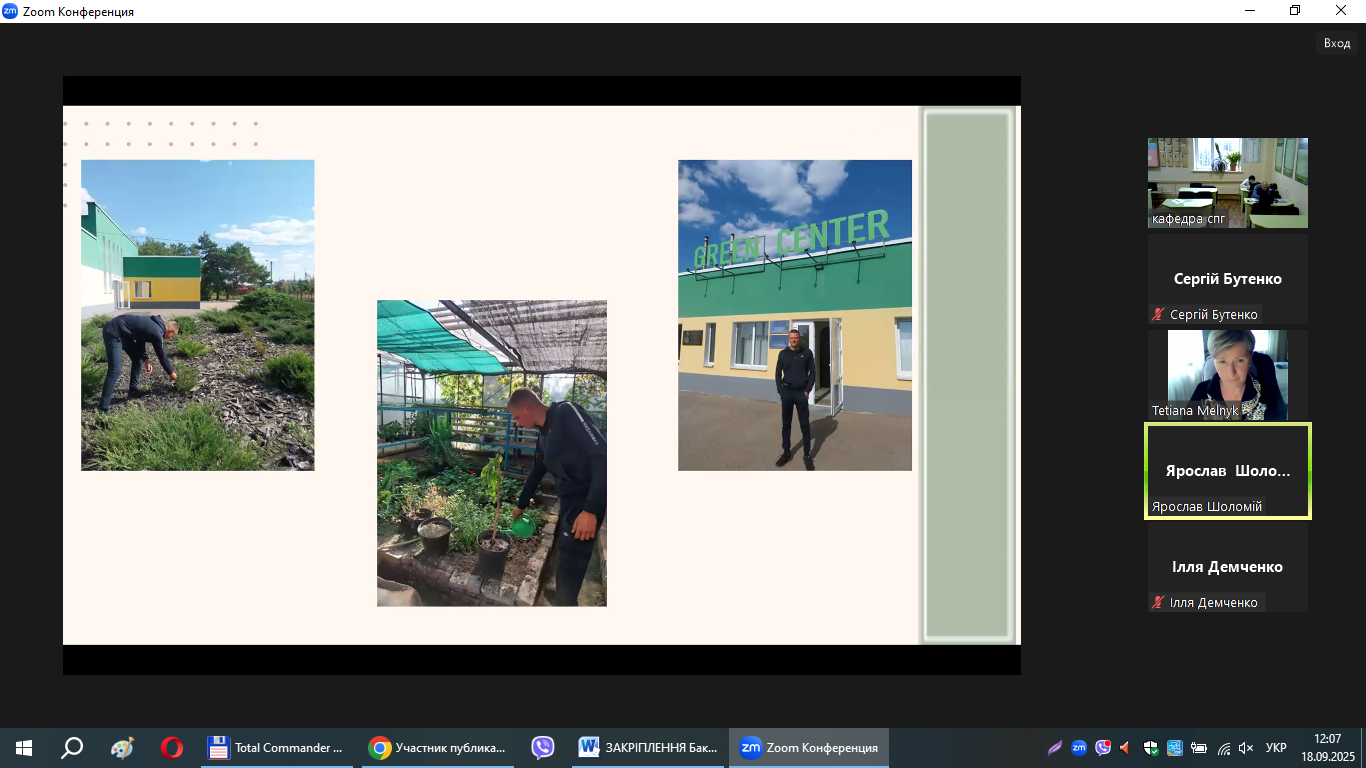The image size is (1366, 768).
Task: Select the Tetiana Melnyk video tile
Action: pyautogui.click(x=1227, y=375)
